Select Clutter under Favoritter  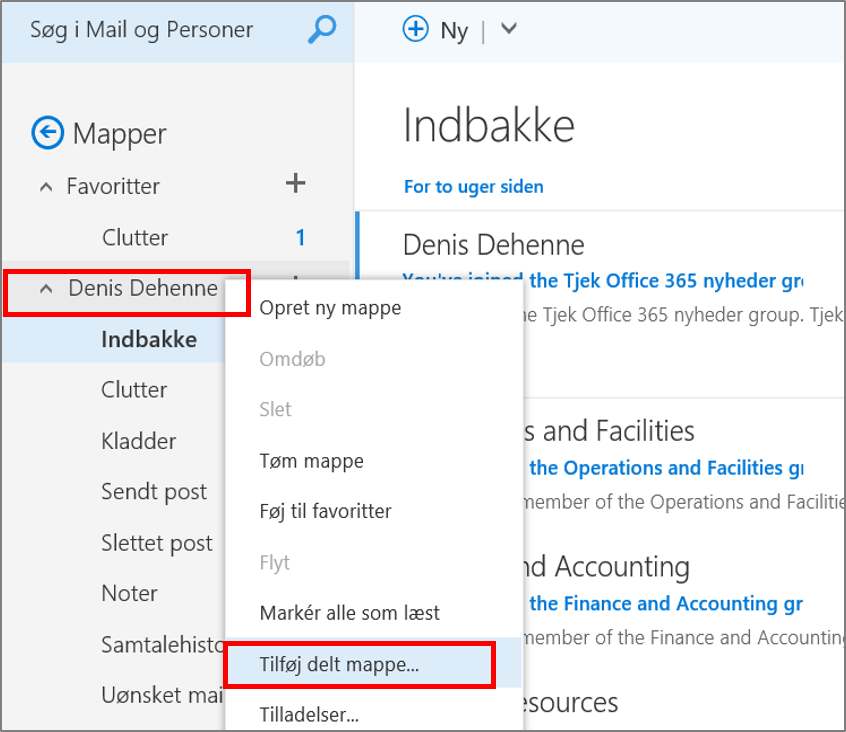click(x=135, y=238)
